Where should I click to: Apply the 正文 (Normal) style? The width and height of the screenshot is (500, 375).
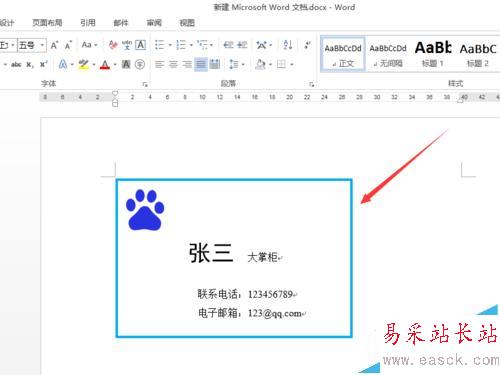click(343, 54)
